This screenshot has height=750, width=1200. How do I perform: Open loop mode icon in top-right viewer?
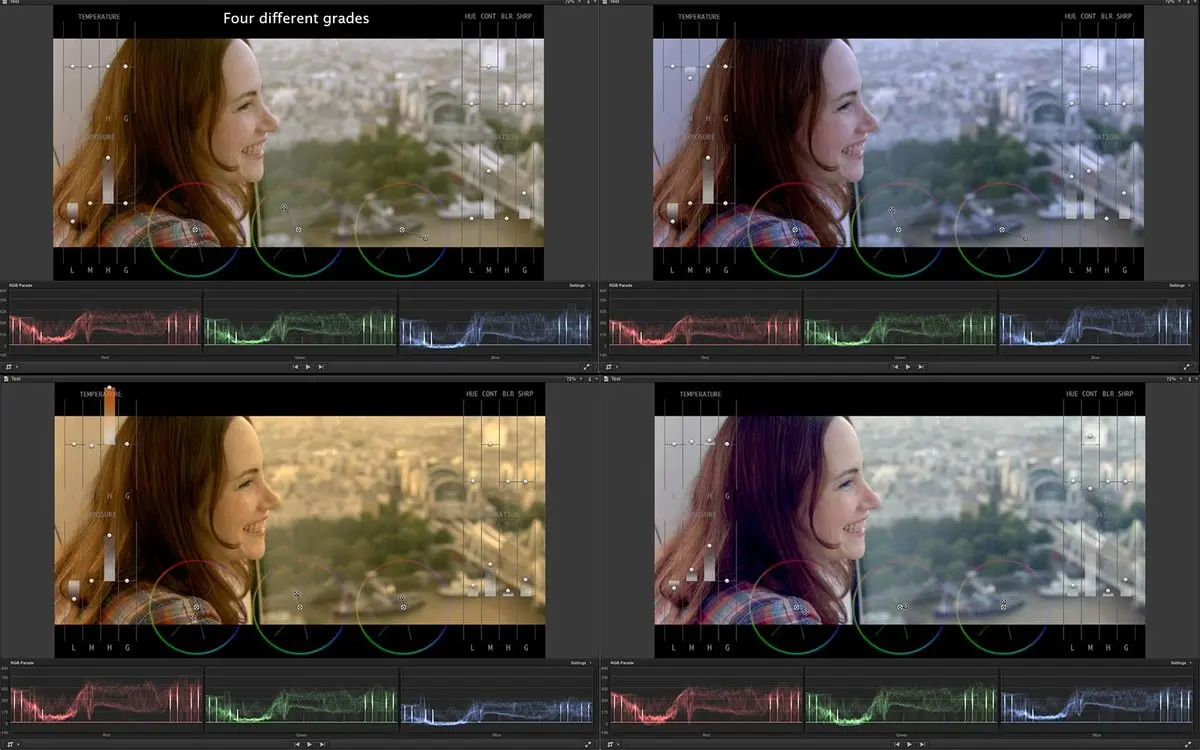coord(609,367)
